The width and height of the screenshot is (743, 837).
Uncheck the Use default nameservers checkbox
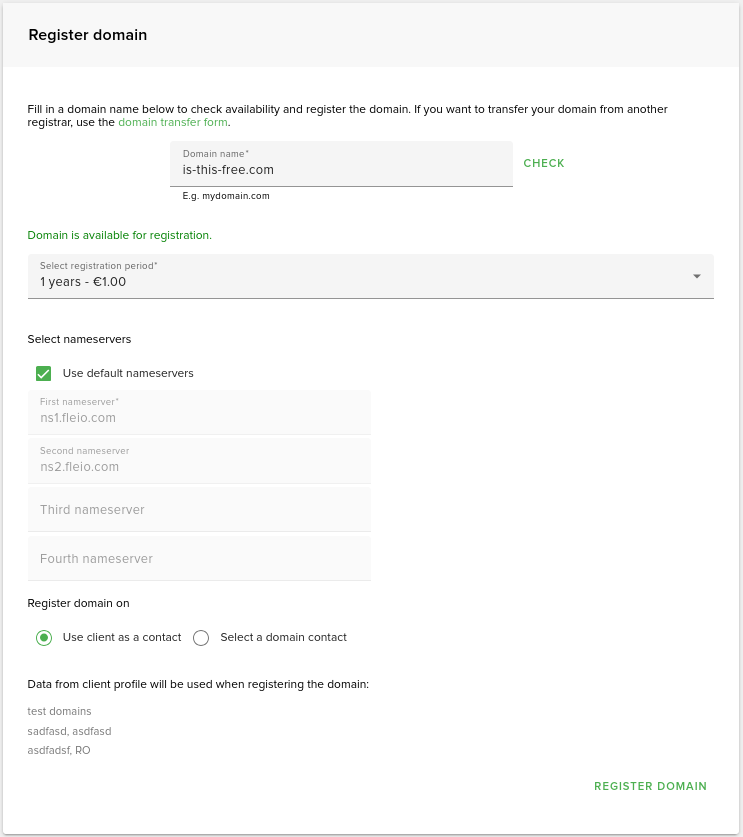[x=44, y=373]
